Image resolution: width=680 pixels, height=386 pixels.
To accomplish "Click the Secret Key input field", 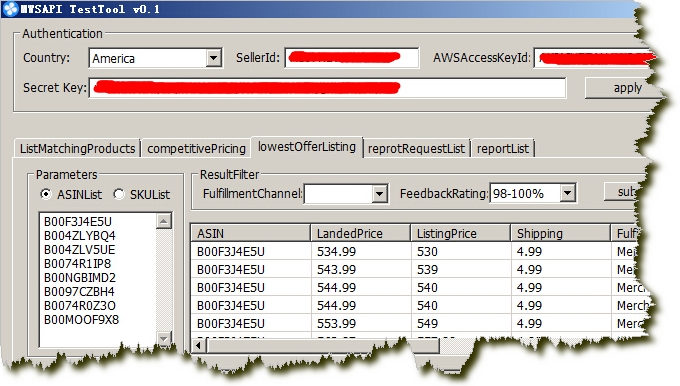I will pyautogui.click(x=327, y=88).
